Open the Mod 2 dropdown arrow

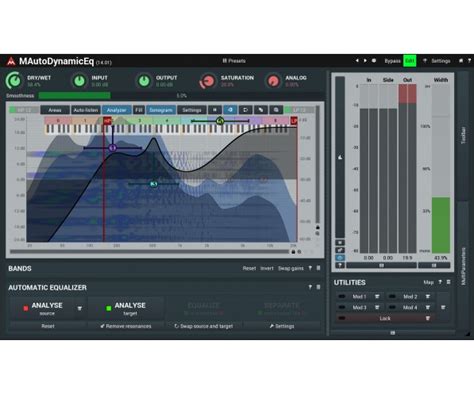coord(428,297)
